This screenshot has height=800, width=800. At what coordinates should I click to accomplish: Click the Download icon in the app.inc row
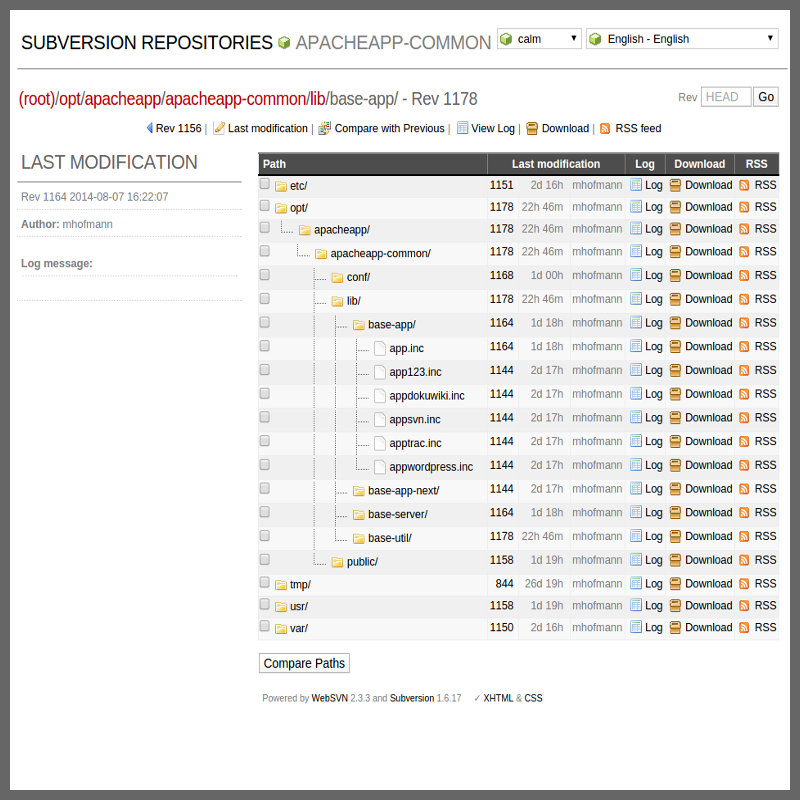676,347
